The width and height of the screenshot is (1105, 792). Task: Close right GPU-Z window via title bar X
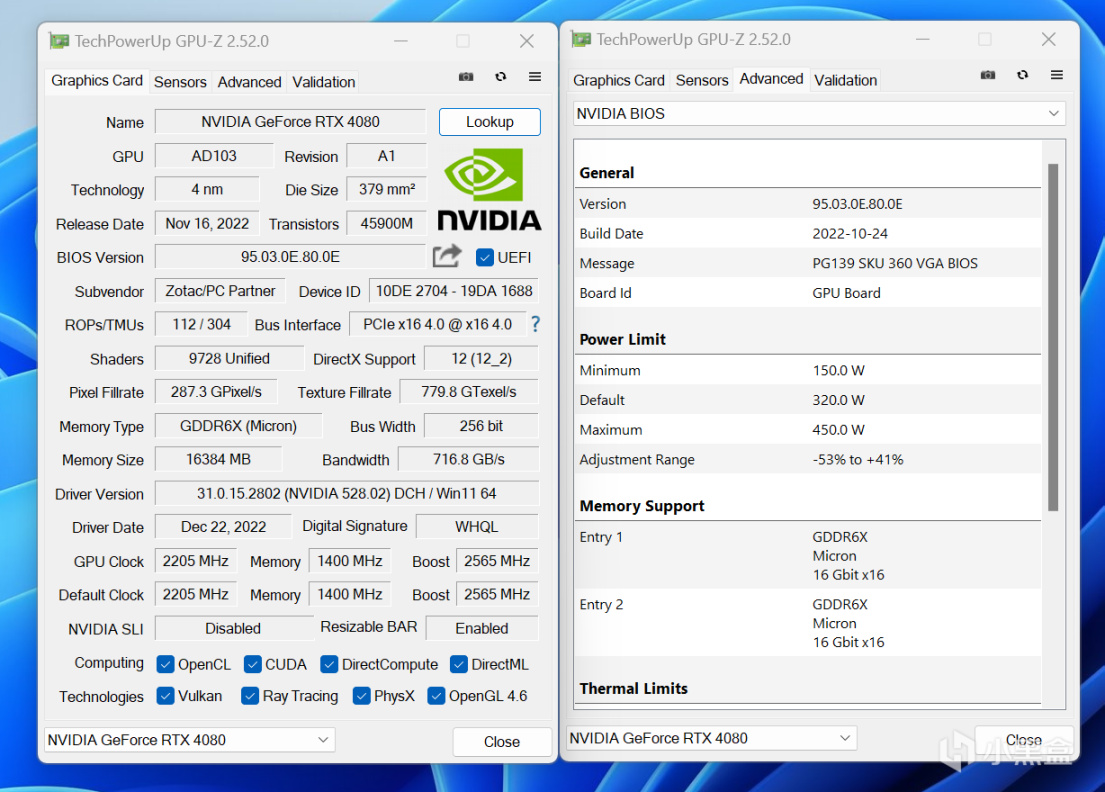point(1049,39)
